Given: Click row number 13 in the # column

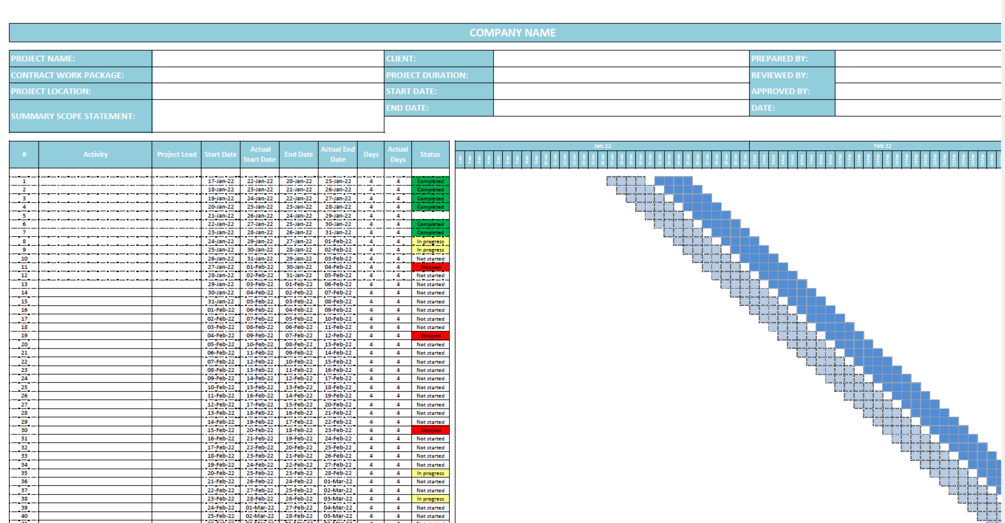Looking at the screenshot, I should [x=24, y=285].
